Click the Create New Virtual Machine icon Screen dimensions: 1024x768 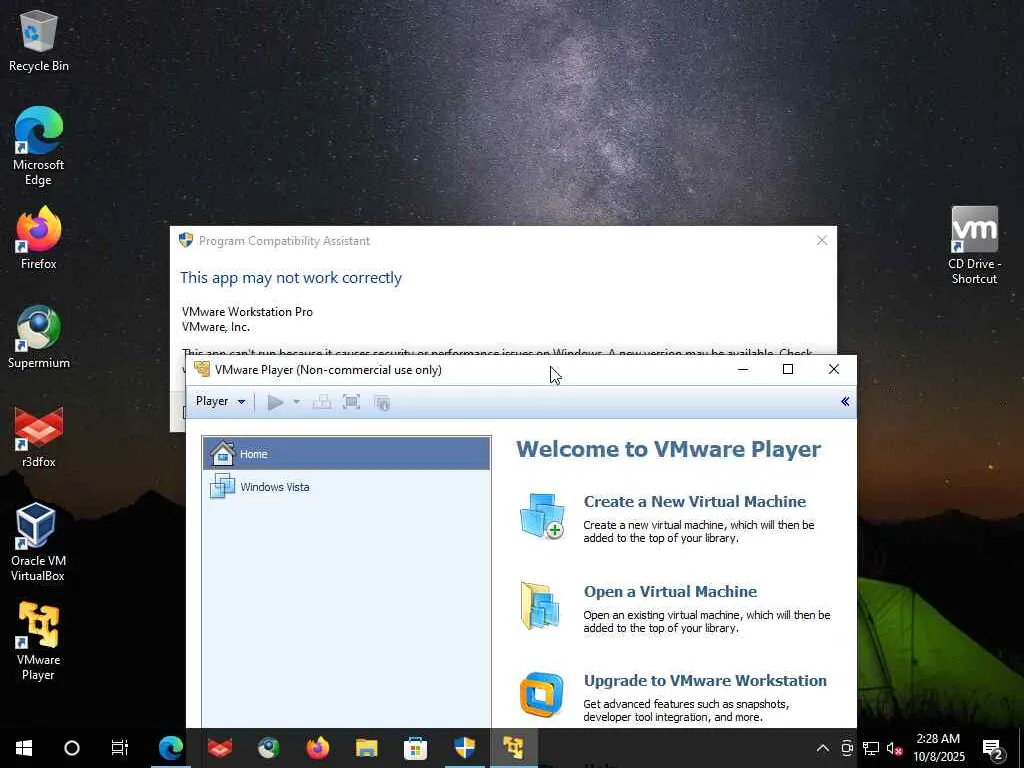click(x=542, y=516)
